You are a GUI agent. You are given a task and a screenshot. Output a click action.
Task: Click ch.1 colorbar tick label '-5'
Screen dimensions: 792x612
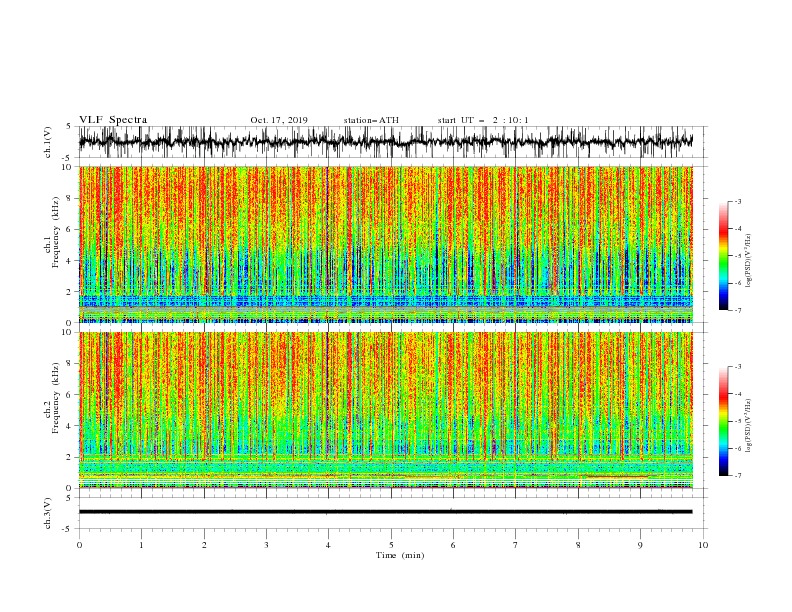(737, 256)
